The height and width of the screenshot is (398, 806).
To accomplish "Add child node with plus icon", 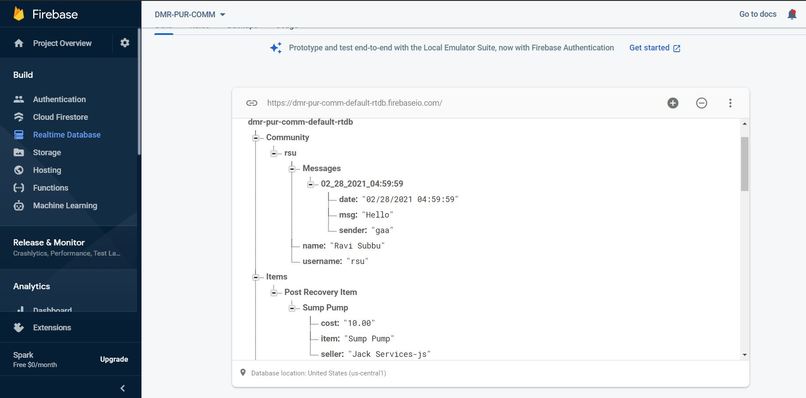I will coord(673,103).
